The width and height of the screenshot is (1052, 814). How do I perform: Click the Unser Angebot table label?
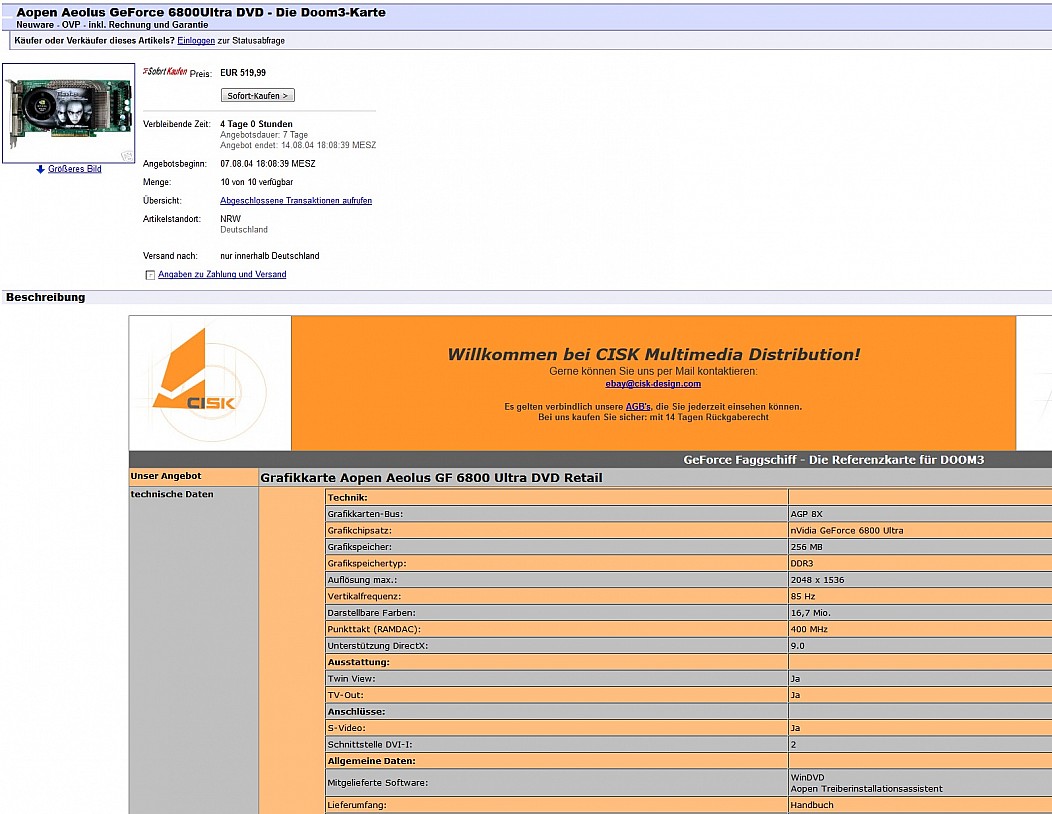[x=166, y=476]
